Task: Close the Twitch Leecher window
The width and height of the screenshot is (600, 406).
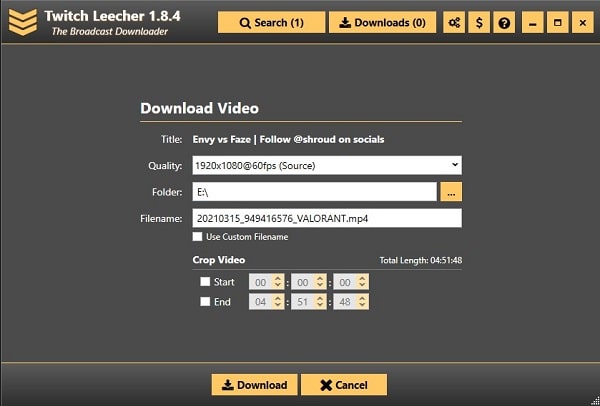Action: pyautogui.click(x=582, y=23)
